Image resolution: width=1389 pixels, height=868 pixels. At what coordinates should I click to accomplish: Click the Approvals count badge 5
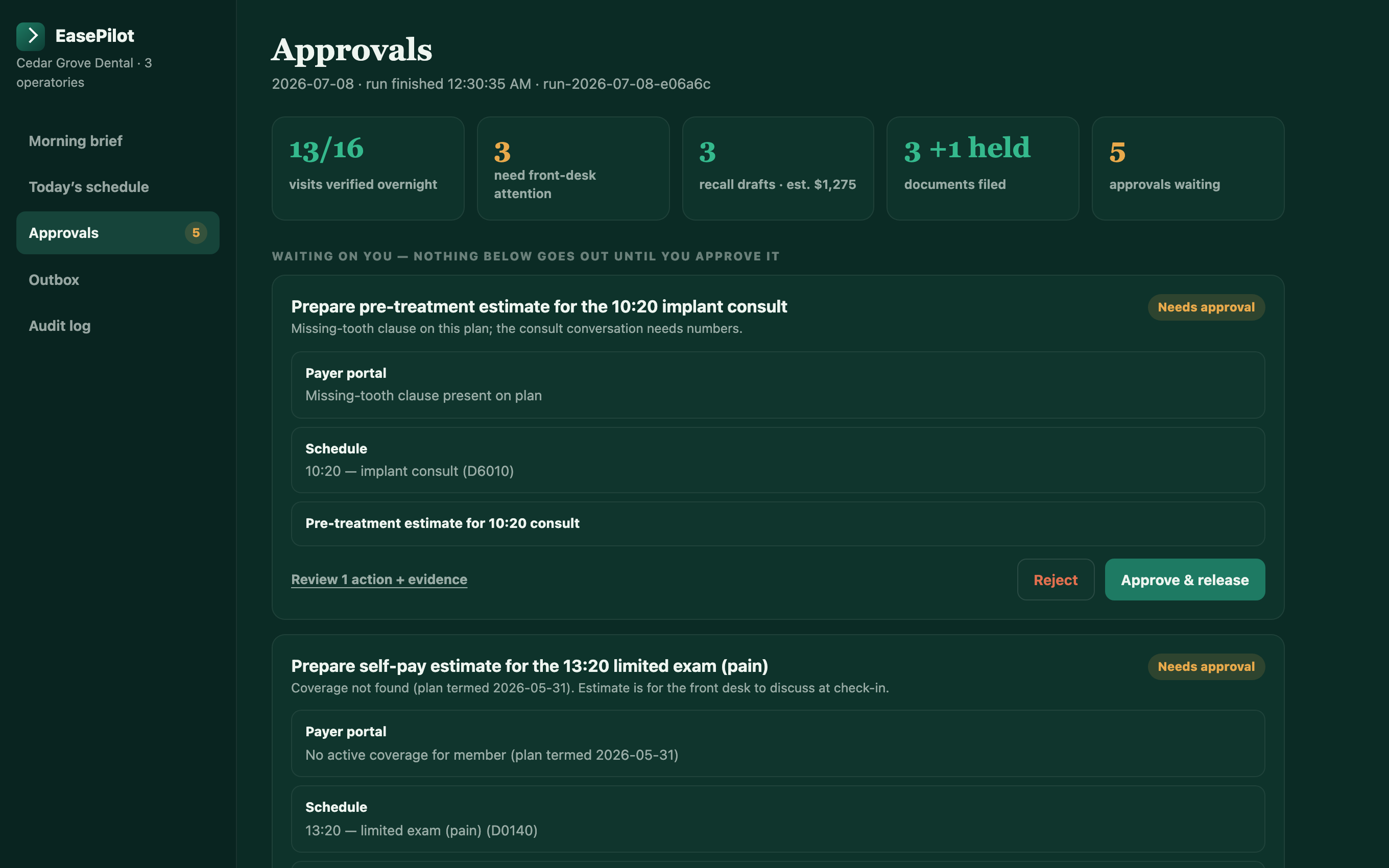click(x=196, y=233)
